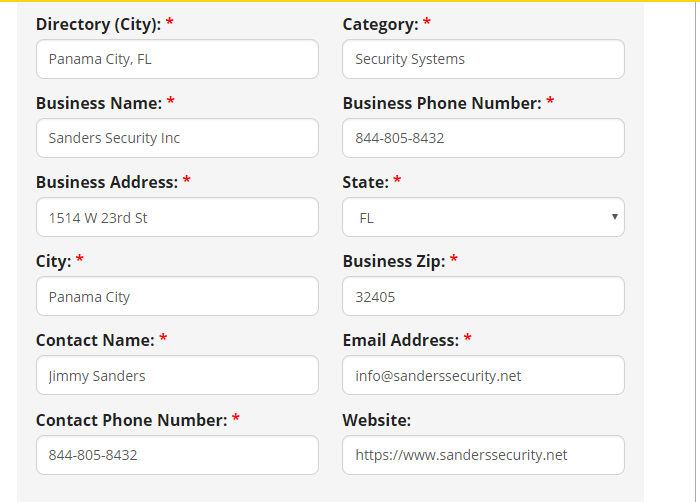The width and height of the screenshot is (700, 502).
Task: Click the "Website:" label text
Action: [x=376, y=420]
